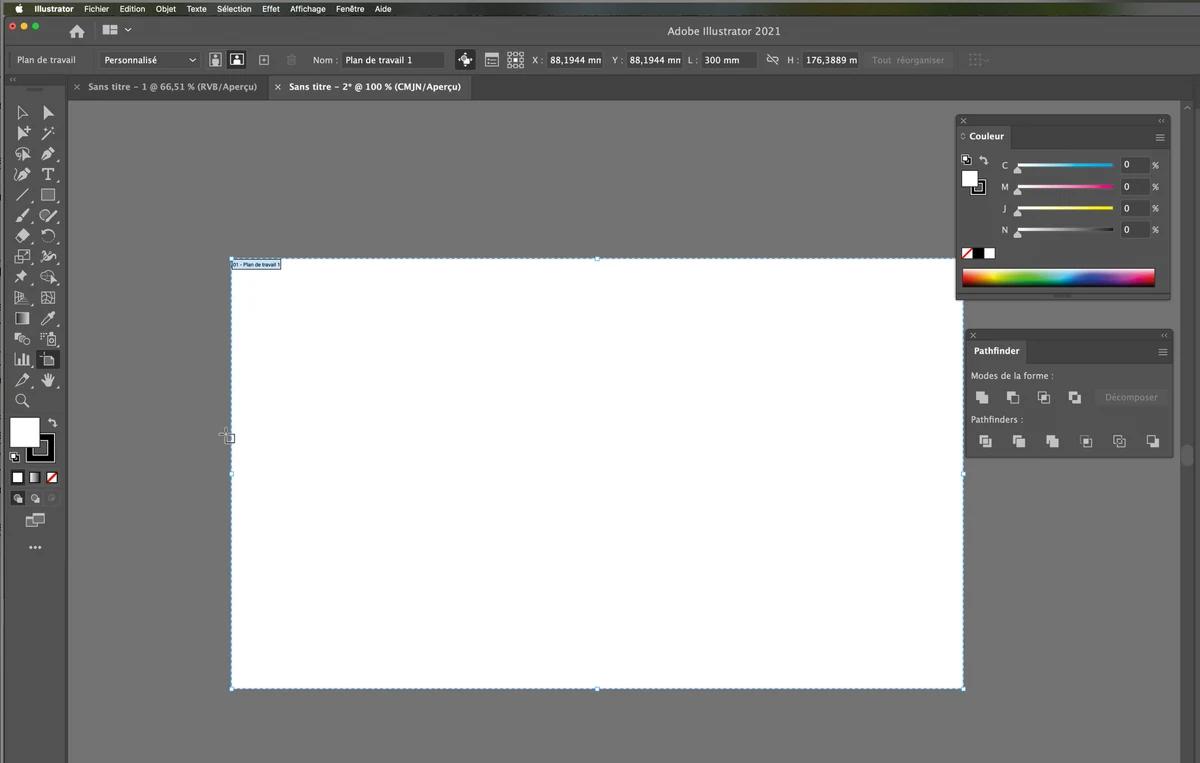This screenshot has width=1200, height=763.
Task: Open the Affichage menu
Action: [308, 9]
